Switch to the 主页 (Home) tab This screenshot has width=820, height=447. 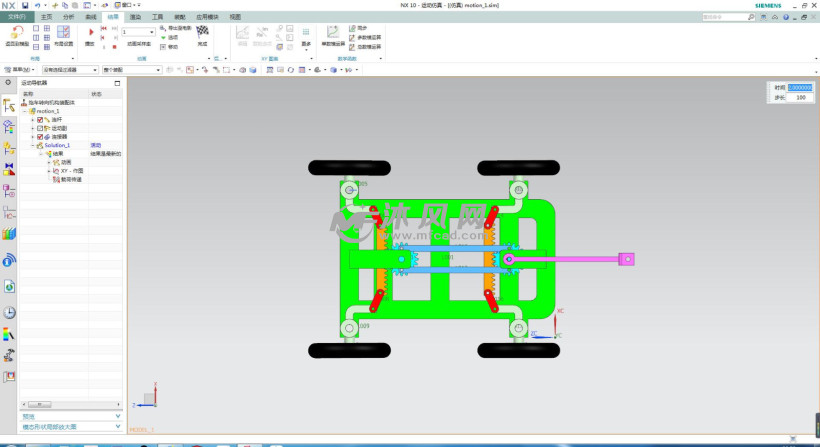pyautogui.click(x=47, y=17)
